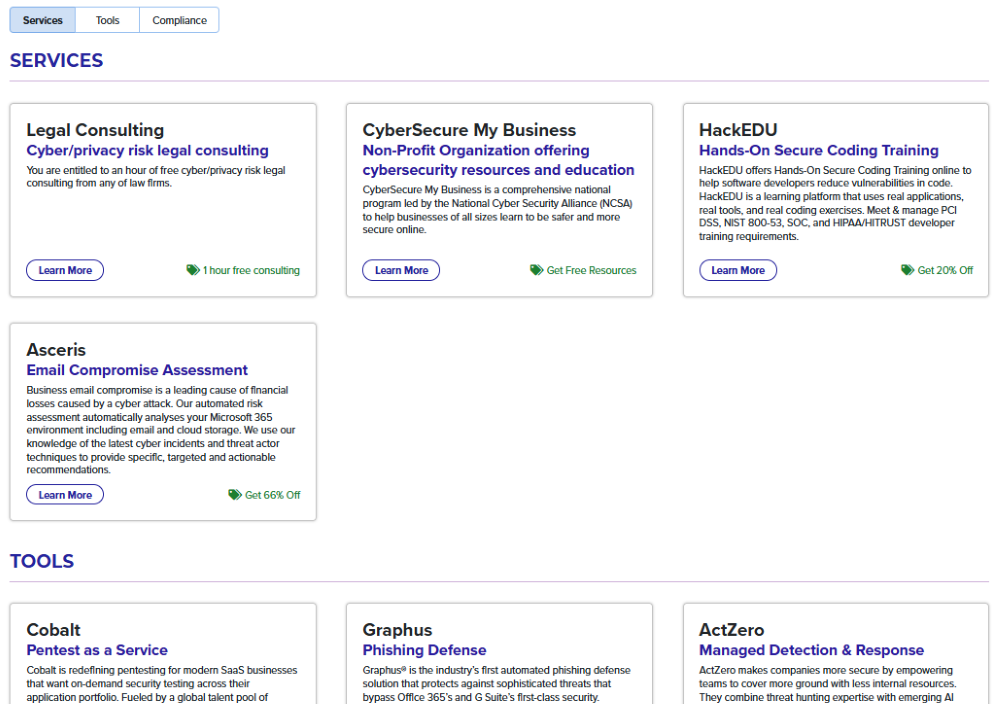This screenshot has width=1000, height=704.
Task: Click Learn More on Legal Consulting card
Action: tap(65, 270)
